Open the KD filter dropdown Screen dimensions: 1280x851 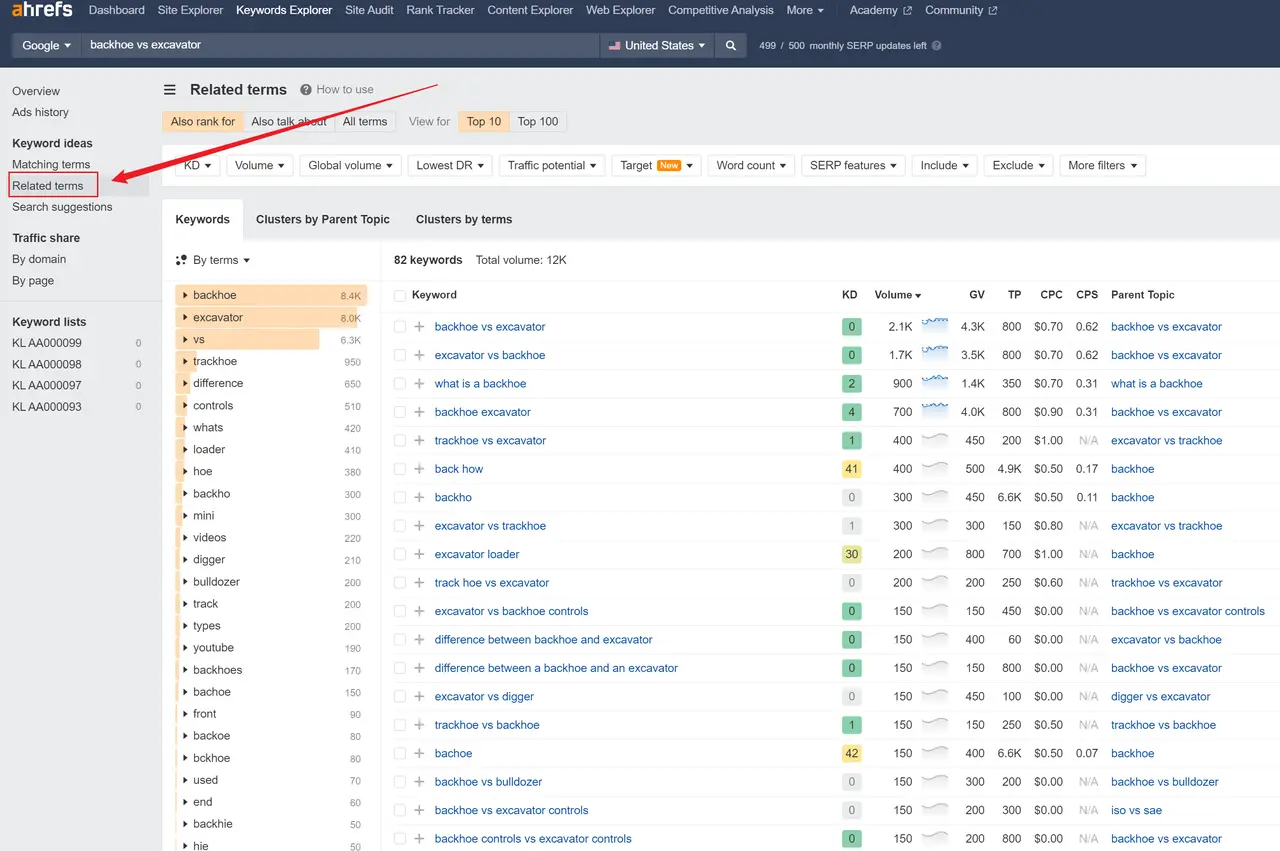(198, 166)
